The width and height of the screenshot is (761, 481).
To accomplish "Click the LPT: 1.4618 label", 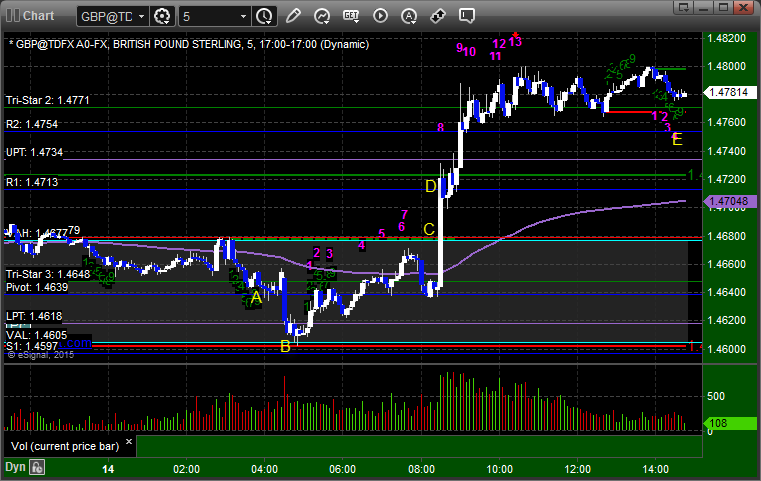I will 34,316.
